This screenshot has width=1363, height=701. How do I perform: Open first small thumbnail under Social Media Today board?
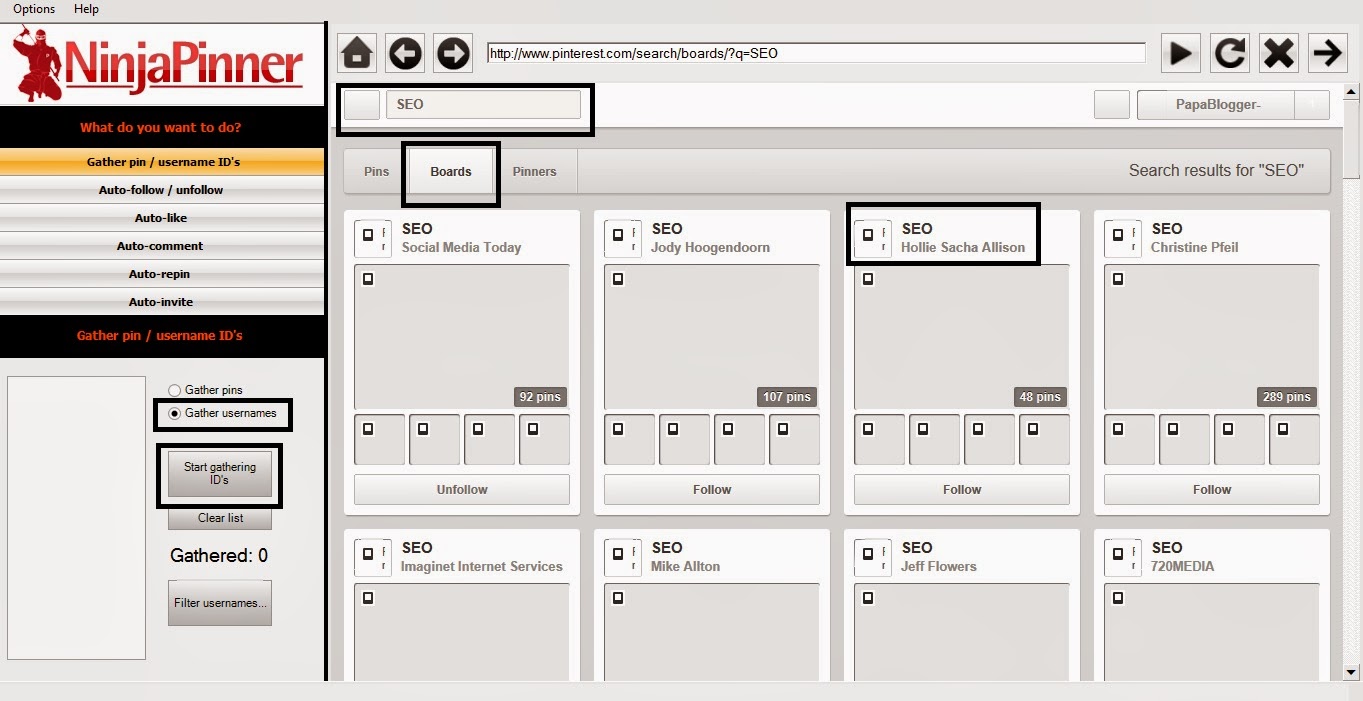pyautogui.click(x=380, y=440)
